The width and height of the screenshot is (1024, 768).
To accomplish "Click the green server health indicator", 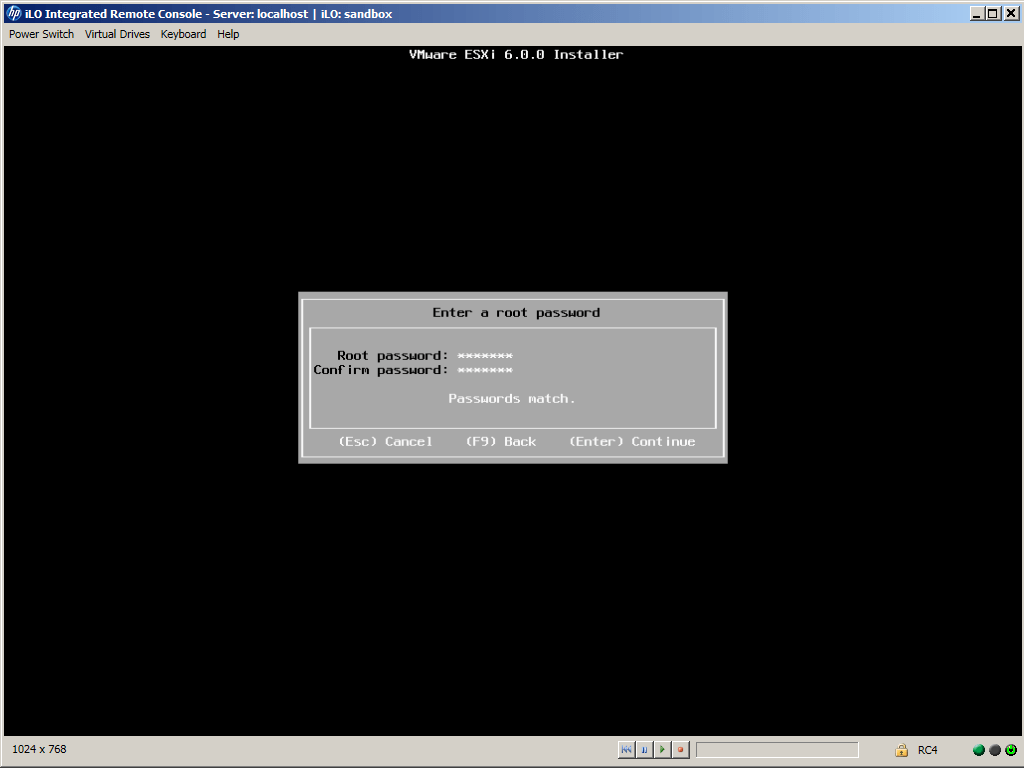I will coord(979,750).
